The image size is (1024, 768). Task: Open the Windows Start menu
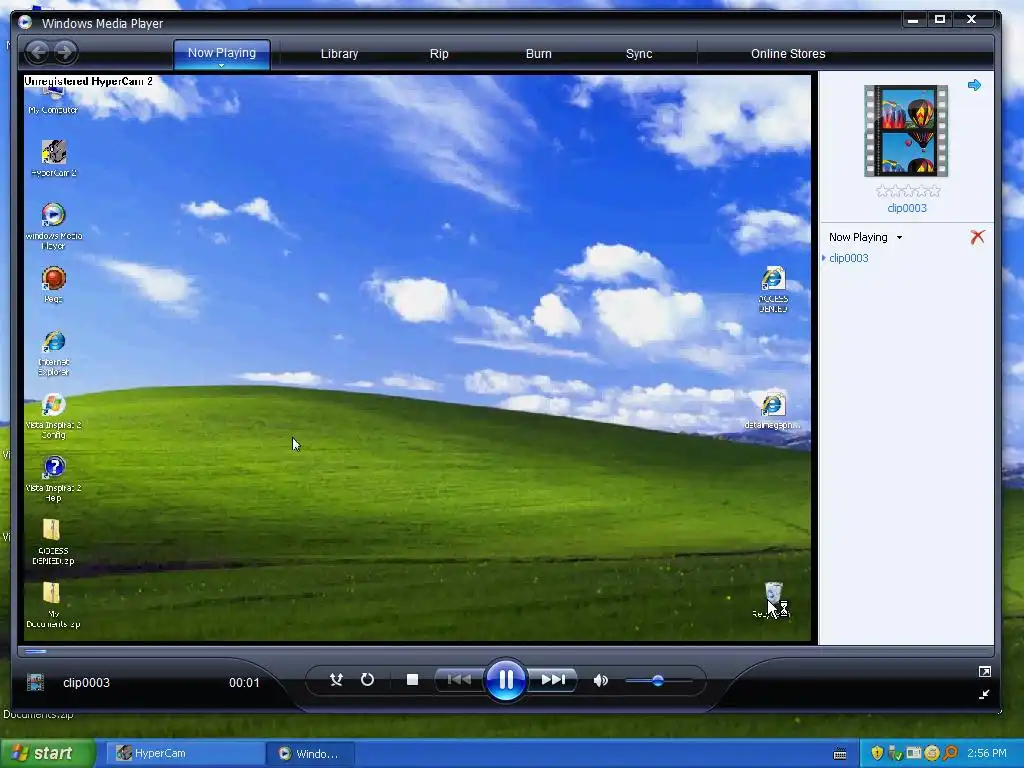(47, 753)
